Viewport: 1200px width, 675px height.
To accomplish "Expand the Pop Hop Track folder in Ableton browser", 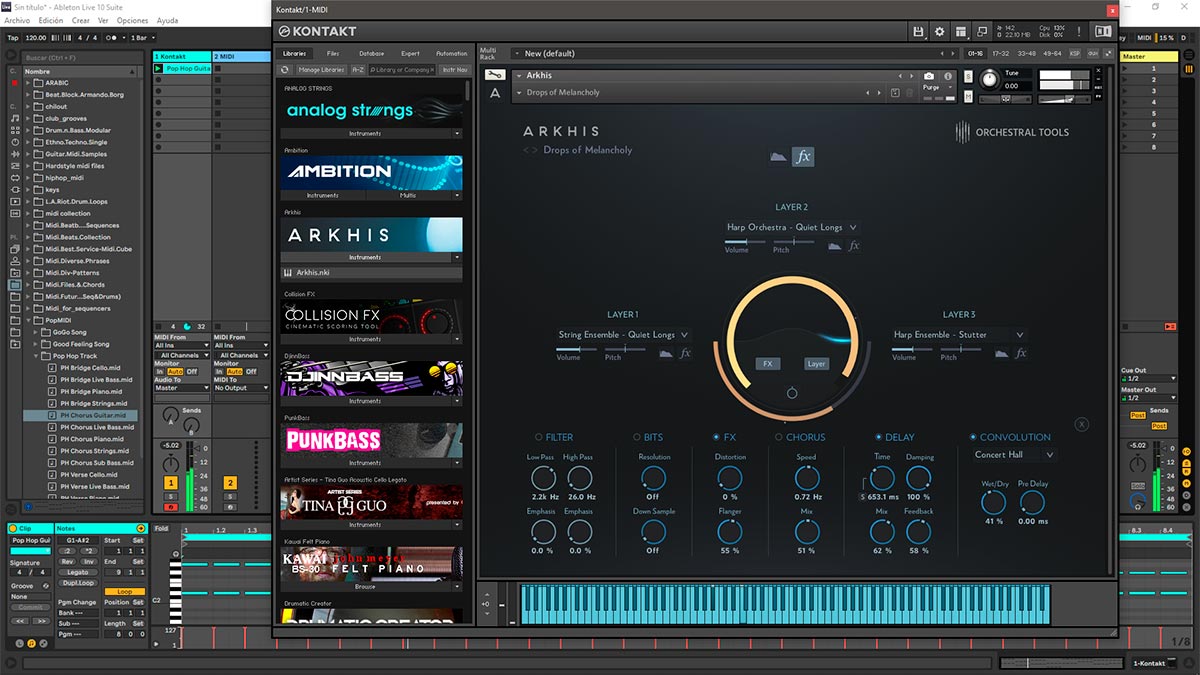I will (x=37, y=356).
